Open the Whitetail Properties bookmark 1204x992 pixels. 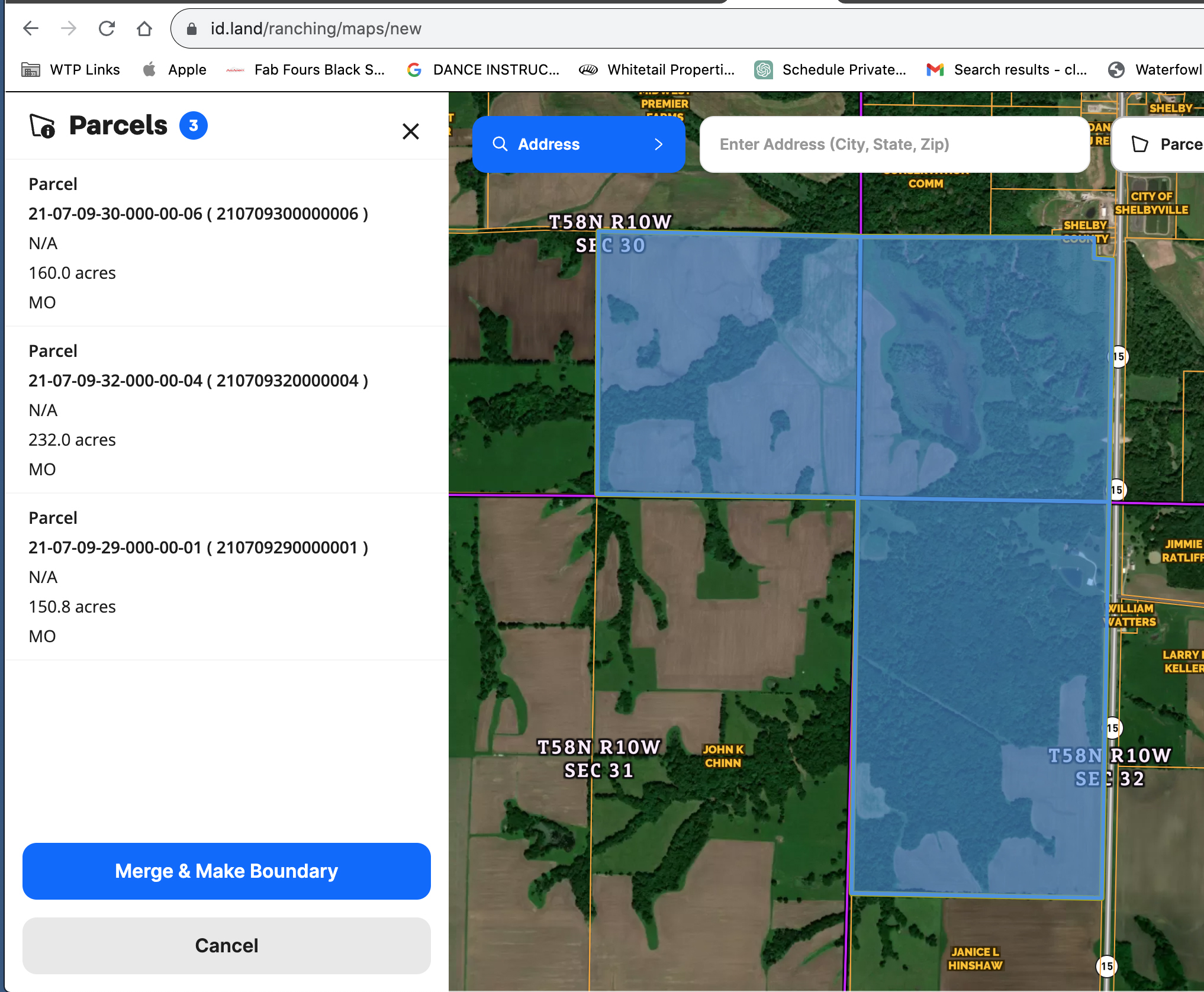click(657, 70)
